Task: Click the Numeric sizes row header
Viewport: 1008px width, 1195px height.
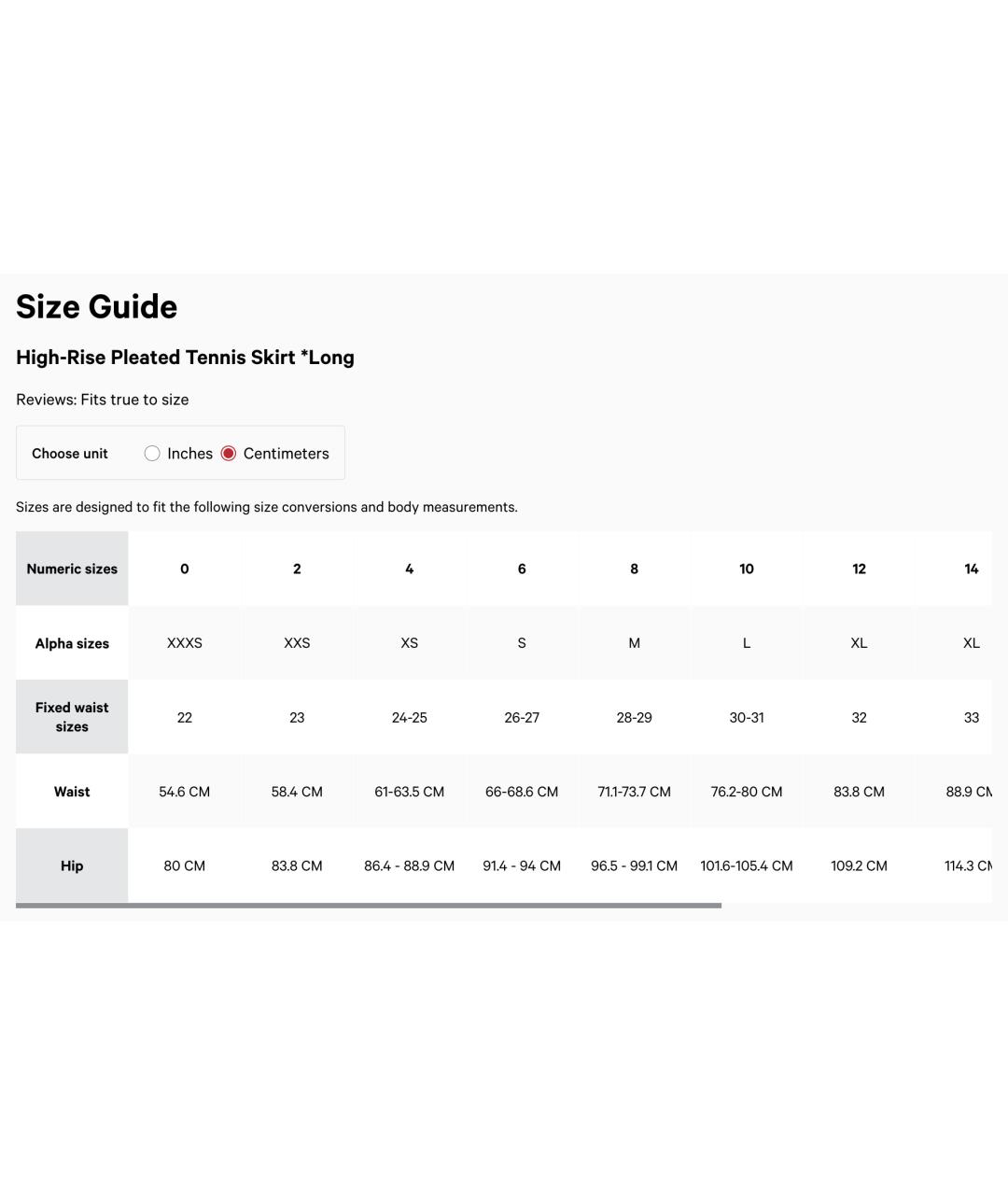Action: tap(72, 569)
